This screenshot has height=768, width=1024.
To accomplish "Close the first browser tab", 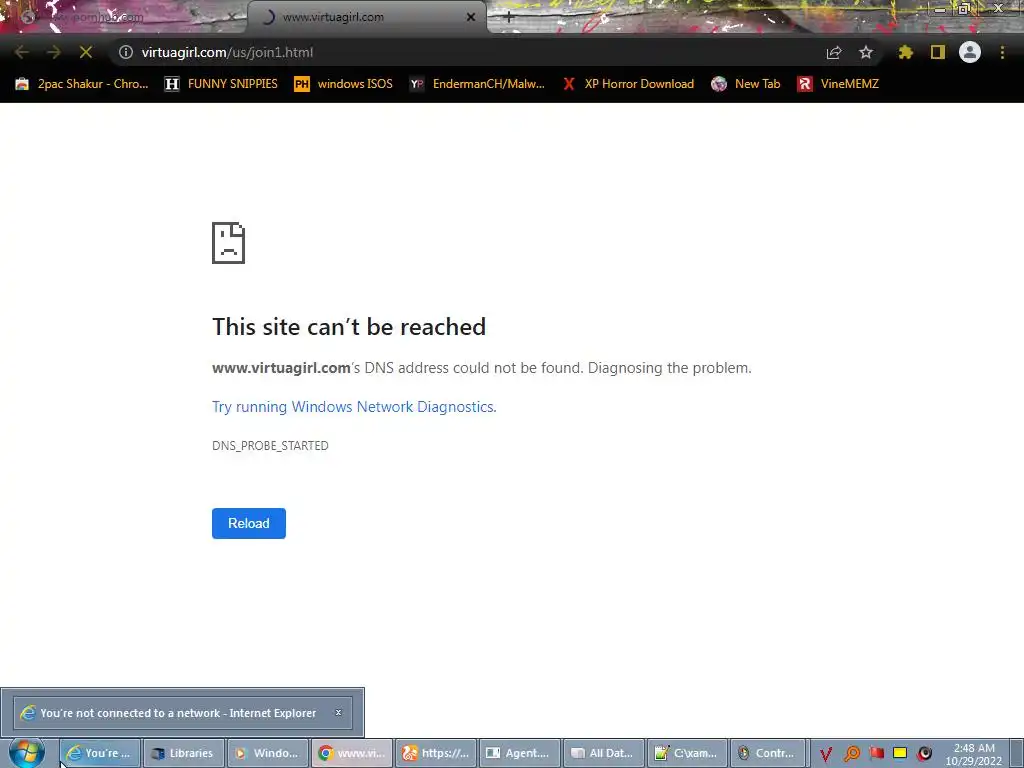I will point(232,18).
